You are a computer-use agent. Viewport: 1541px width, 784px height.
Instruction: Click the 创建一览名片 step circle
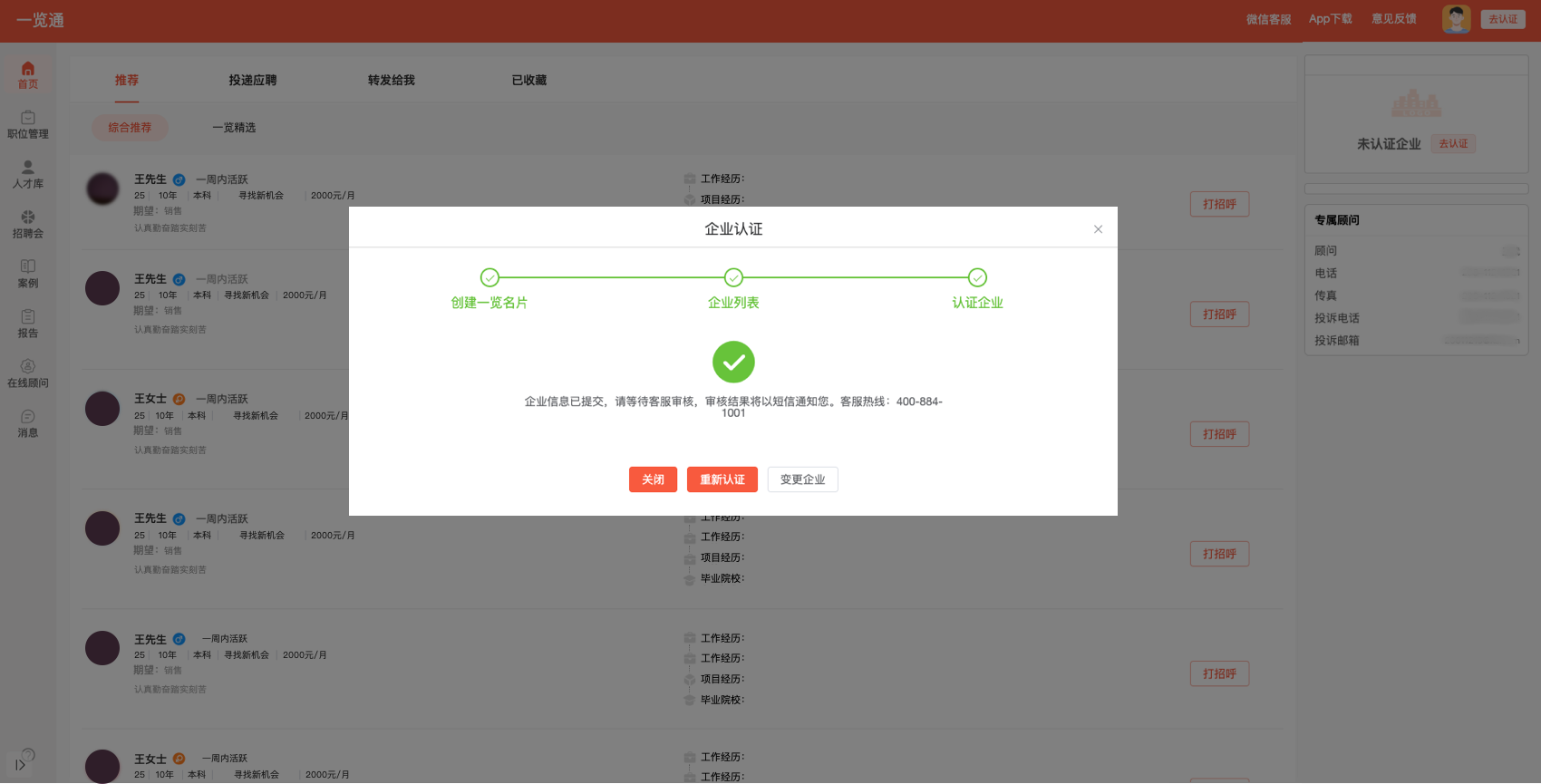coord(489,277)
